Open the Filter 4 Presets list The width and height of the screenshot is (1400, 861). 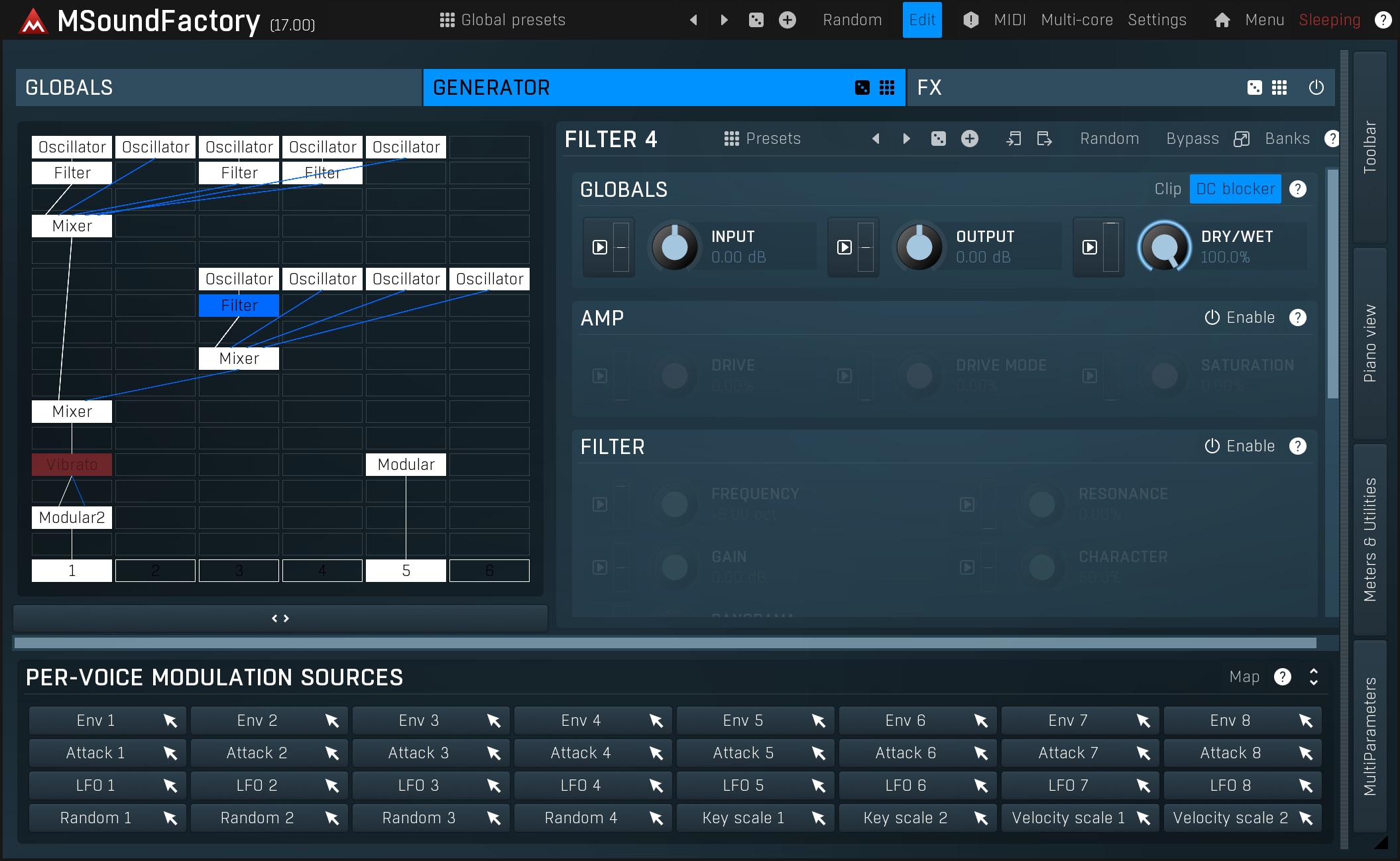(762, 139)
